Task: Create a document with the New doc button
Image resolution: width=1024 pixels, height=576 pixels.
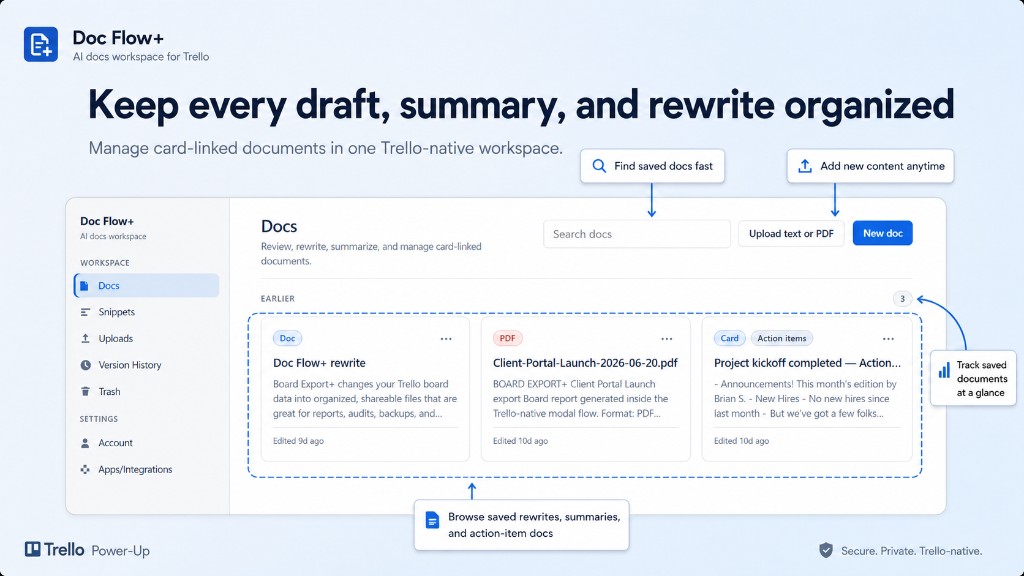Action: (x=882, y=233)
